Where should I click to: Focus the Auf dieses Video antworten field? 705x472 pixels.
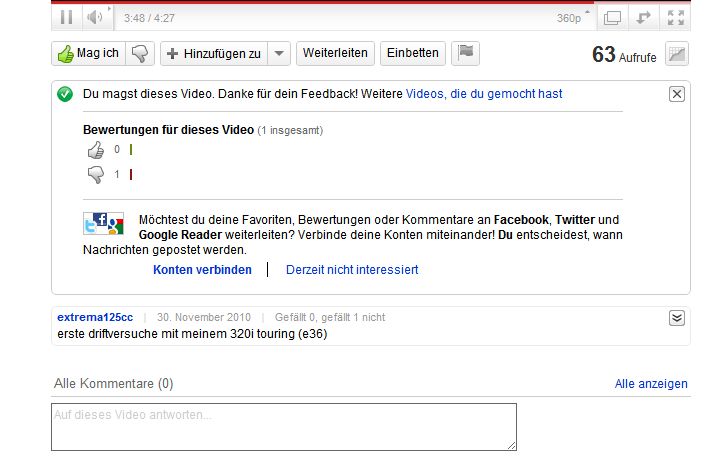tap(284, 427)
